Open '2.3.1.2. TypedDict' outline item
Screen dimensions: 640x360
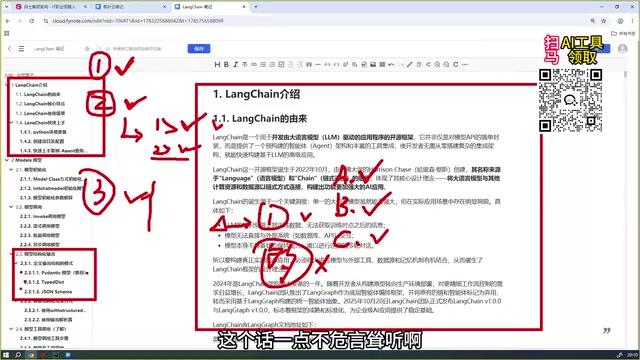(x=44, y=282)
